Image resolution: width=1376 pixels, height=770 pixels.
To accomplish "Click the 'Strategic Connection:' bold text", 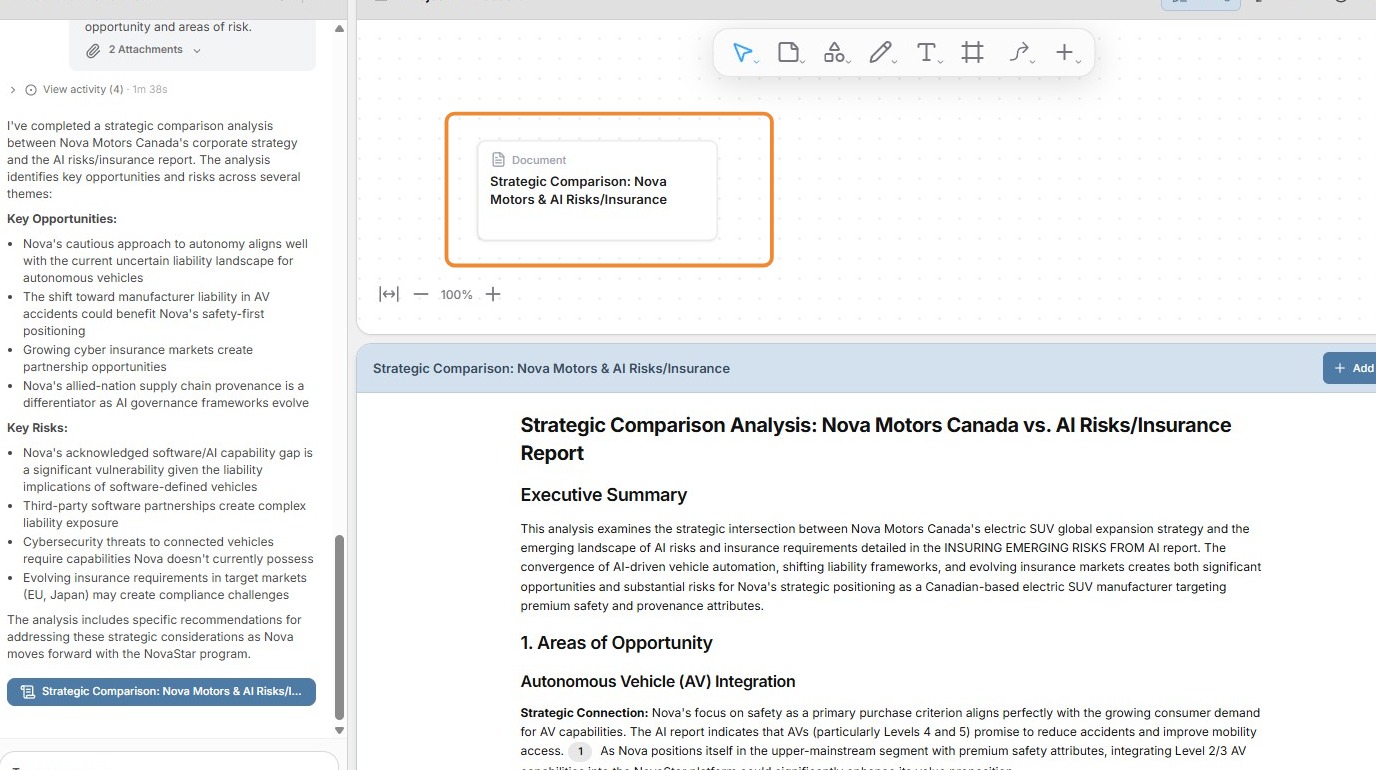I will point(584,713).
